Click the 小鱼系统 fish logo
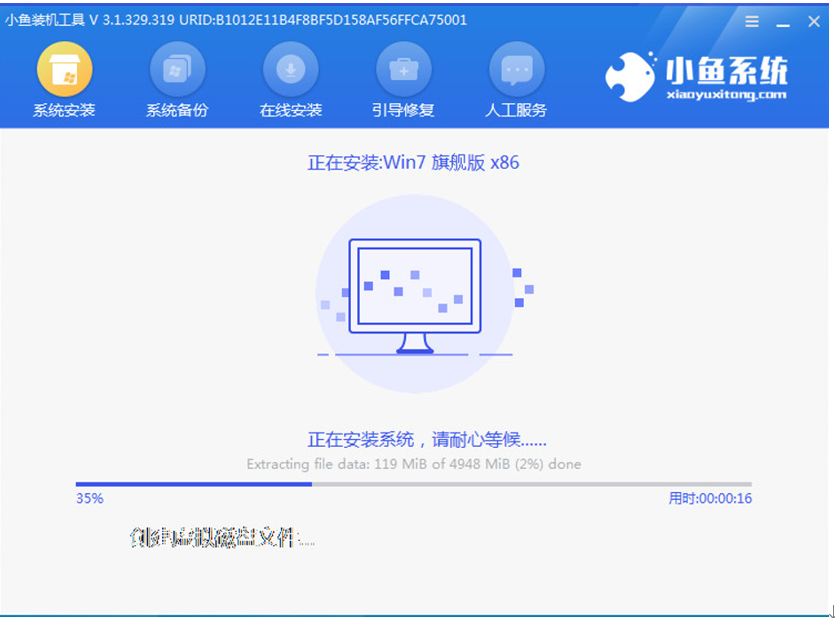Screen dimensions: 835x618 coord(630,76)
